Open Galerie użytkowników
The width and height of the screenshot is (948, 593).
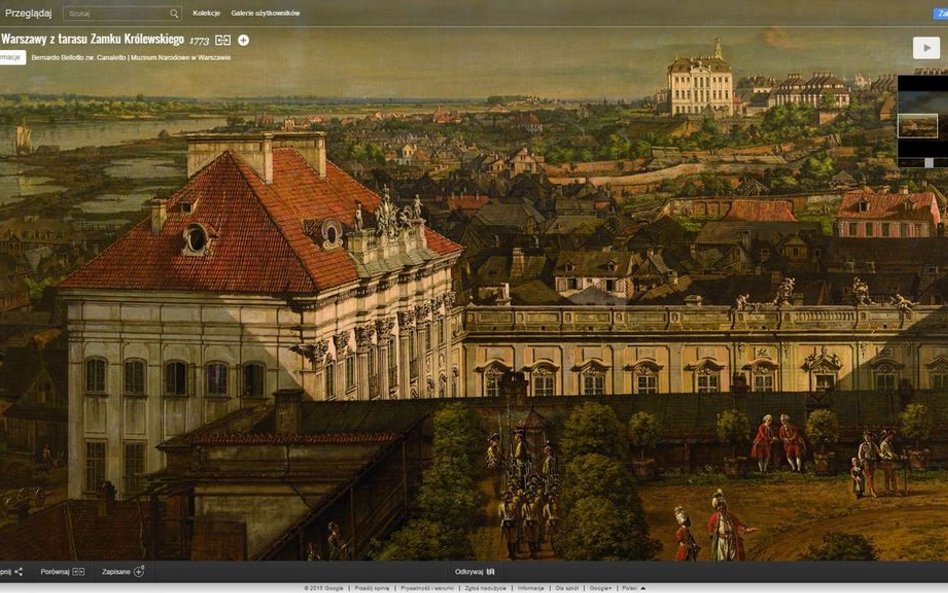(x=265, y=13)
